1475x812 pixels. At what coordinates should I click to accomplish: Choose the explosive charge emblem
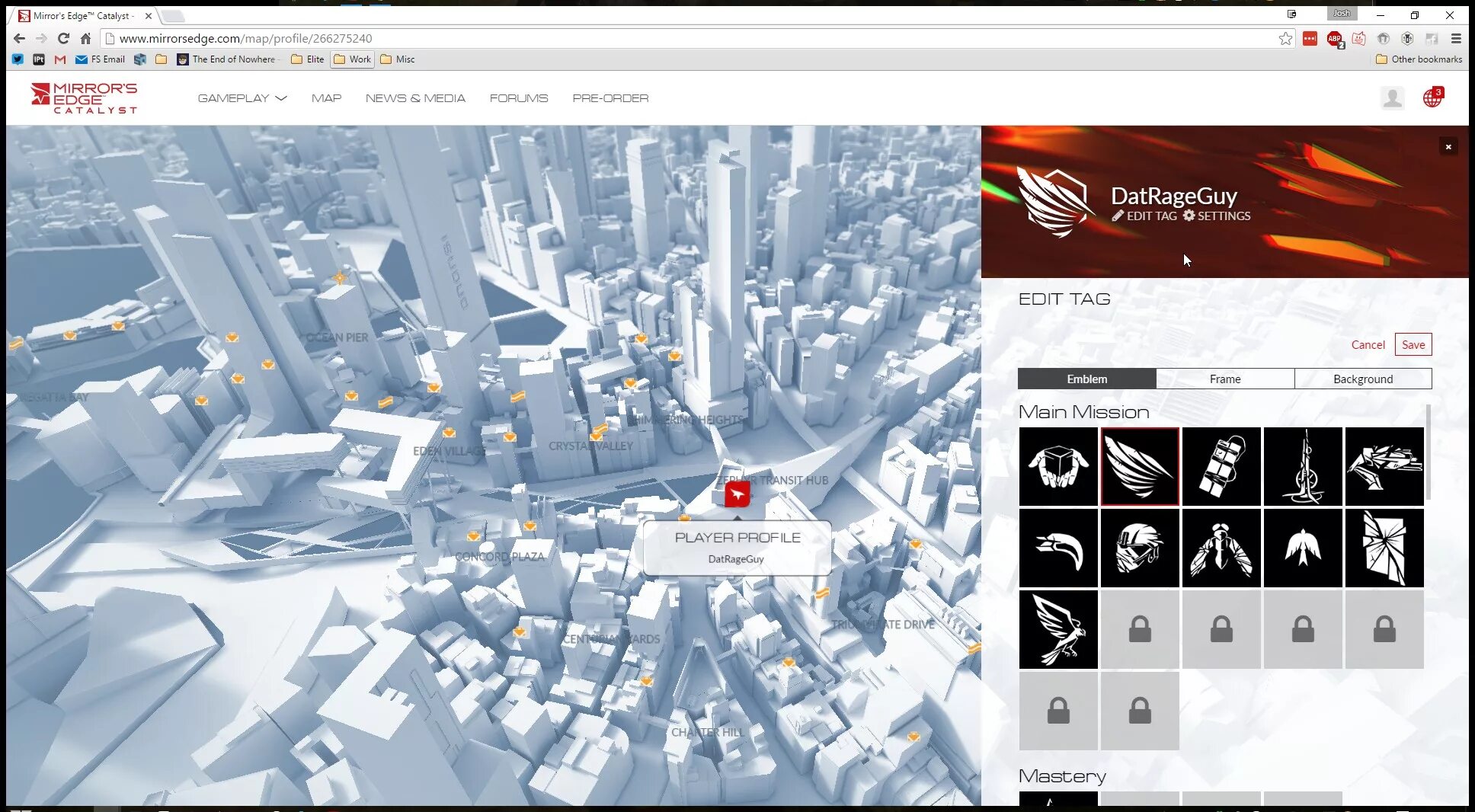1221,467
